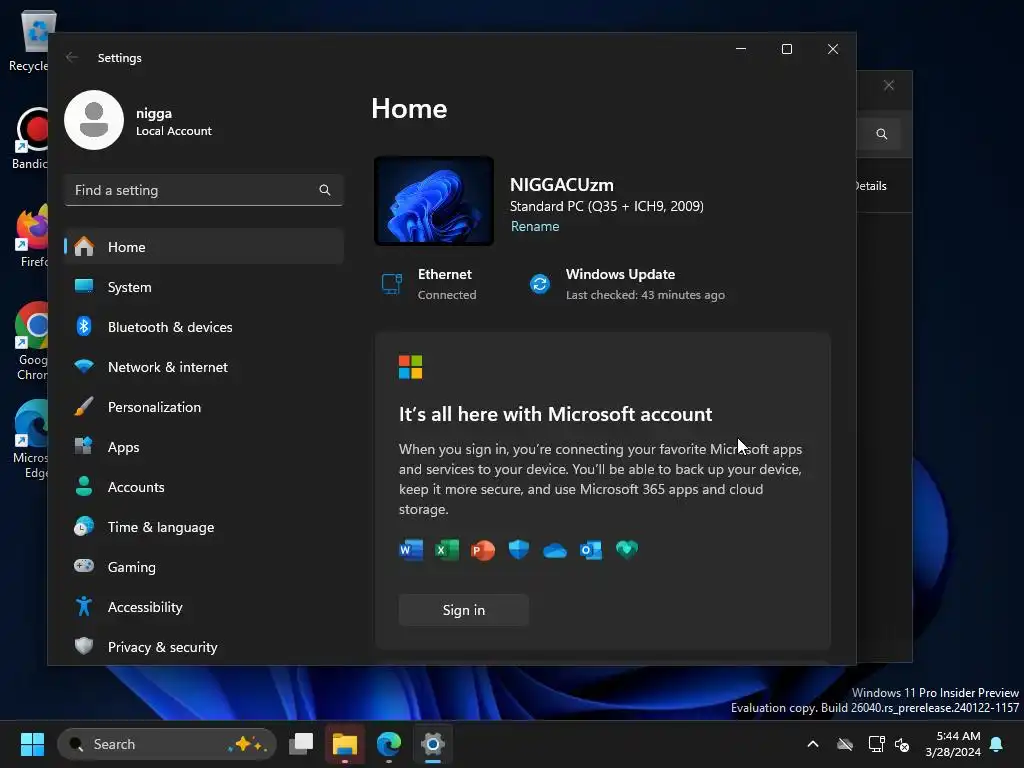Expand the hidden icons tray chevron
1024x768 pixels.
(813, 744)
